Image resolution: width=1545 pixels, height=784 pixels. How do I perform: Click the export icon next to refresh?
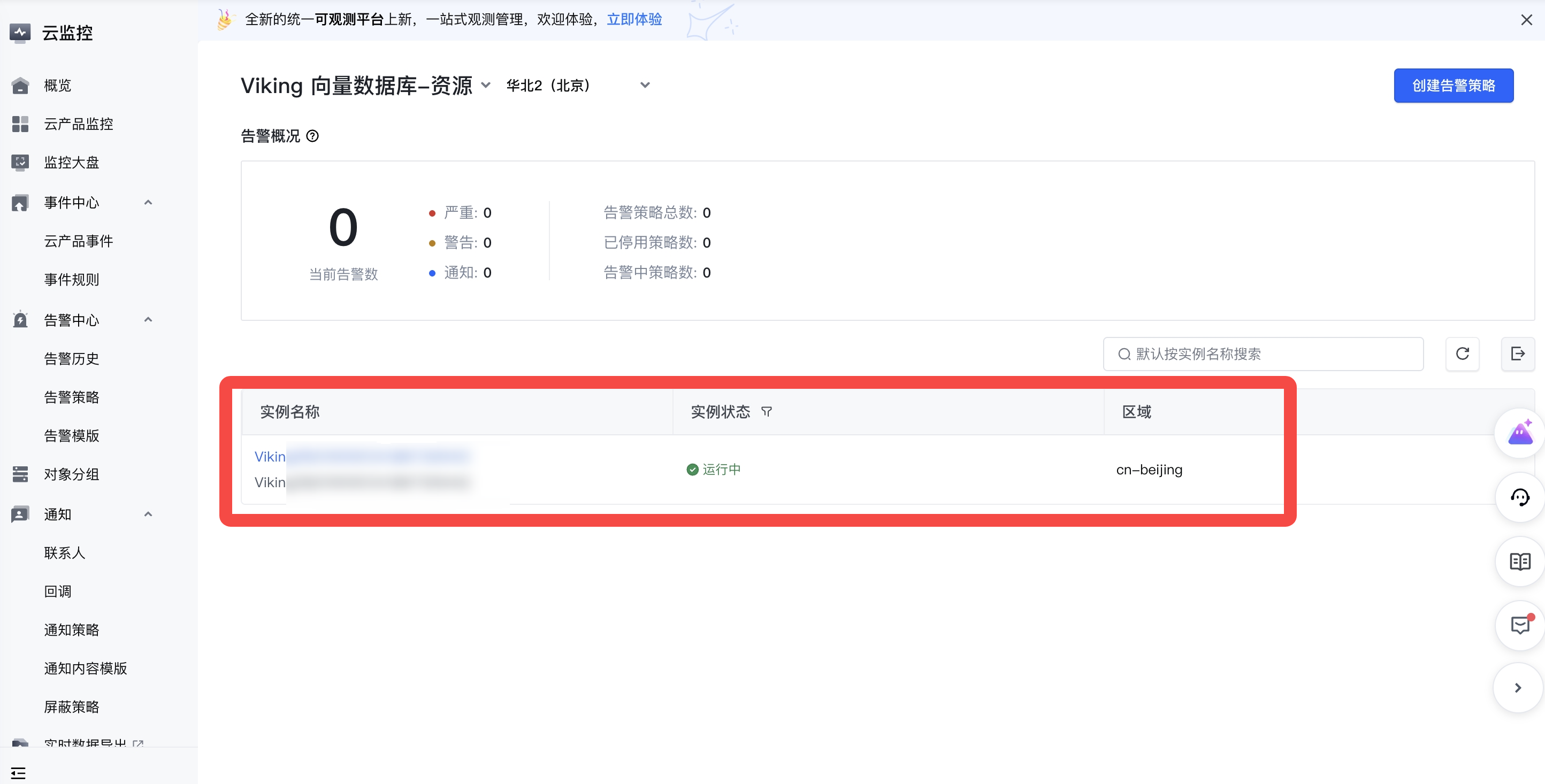coord(1517,353)
